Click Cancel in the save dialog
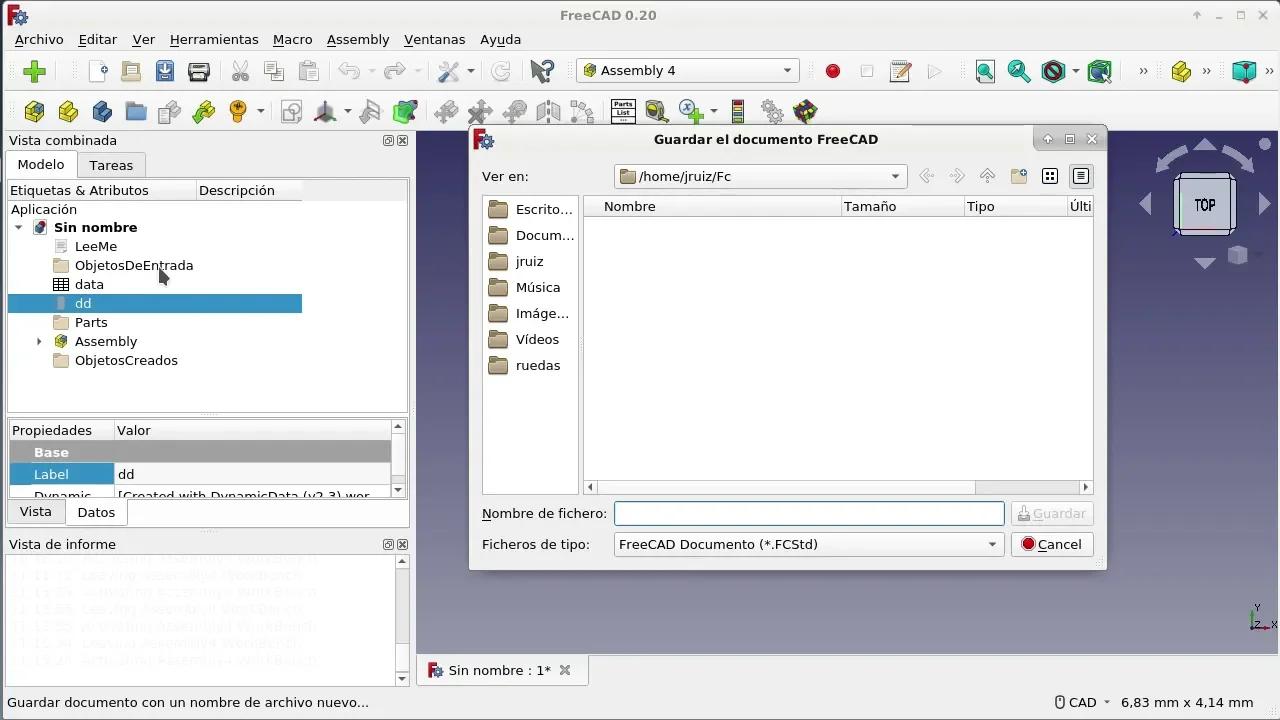This screenshot has height=720, width=1280. tap(1052, 544)
